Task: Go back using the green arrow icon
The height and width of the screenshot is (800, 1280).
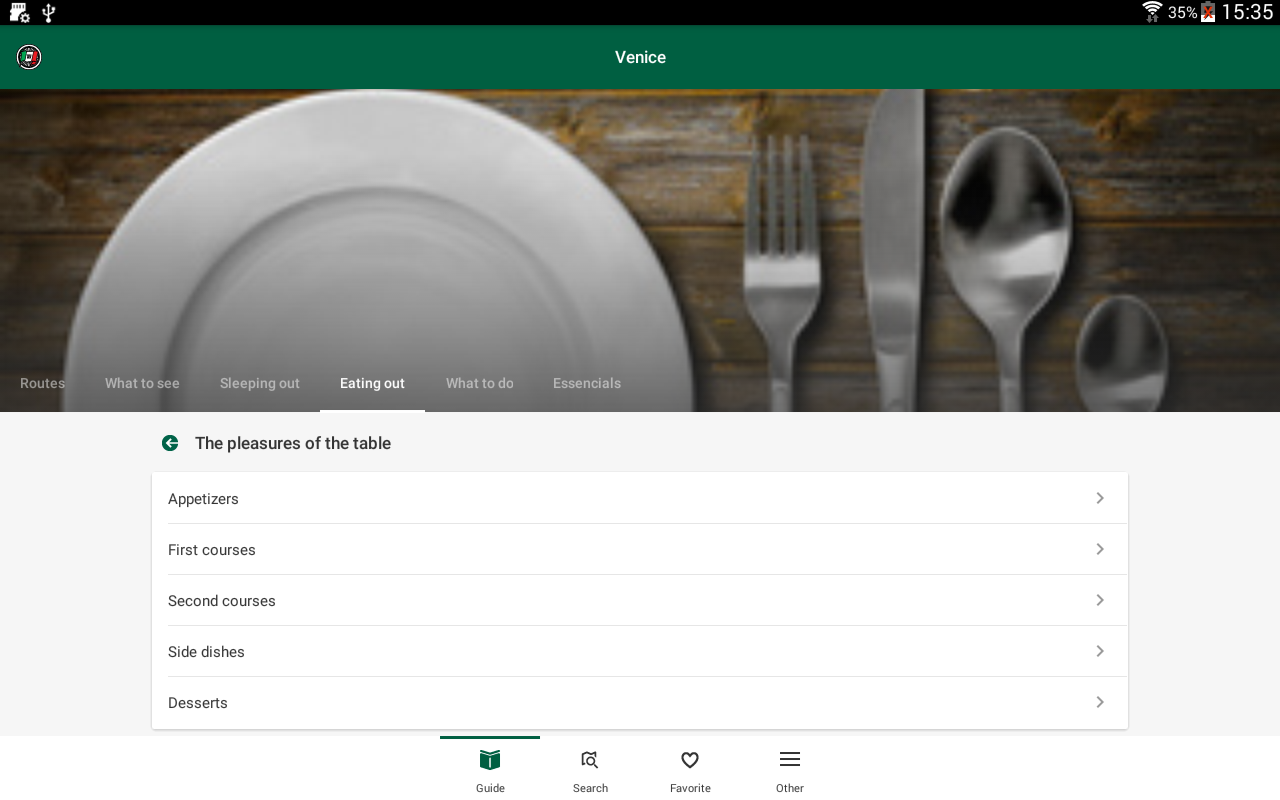Action: point(170,443)
